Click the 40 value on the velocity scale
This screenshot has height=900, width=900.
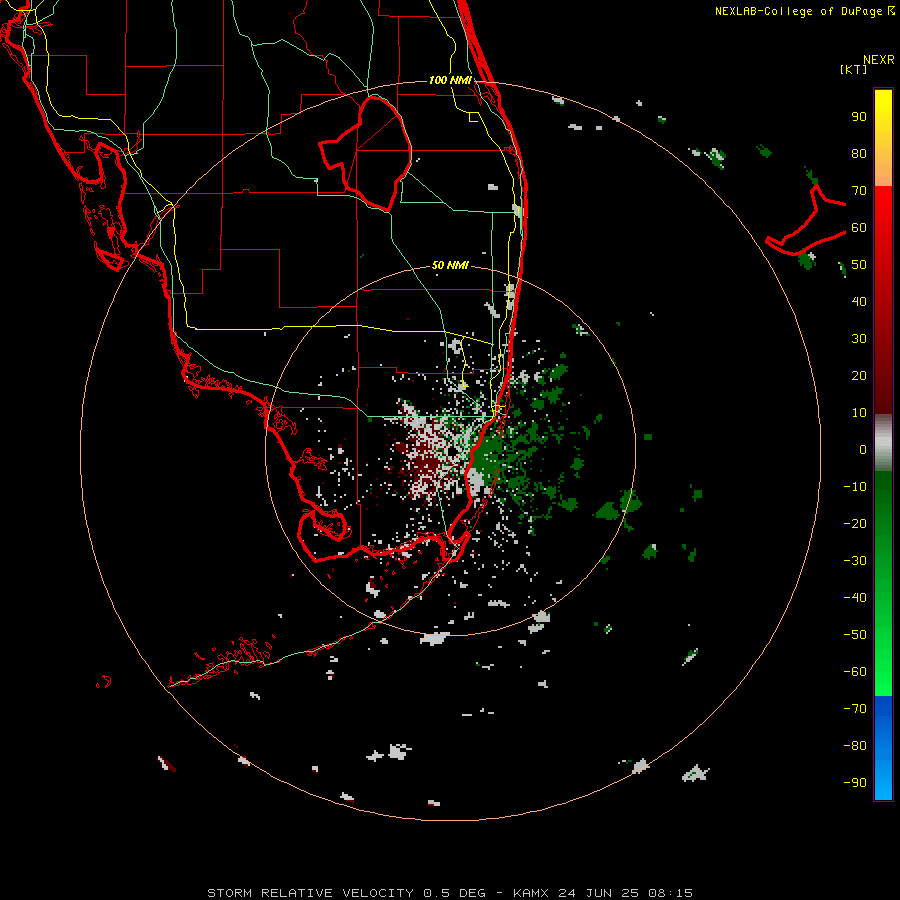click(x=859, y=301)
